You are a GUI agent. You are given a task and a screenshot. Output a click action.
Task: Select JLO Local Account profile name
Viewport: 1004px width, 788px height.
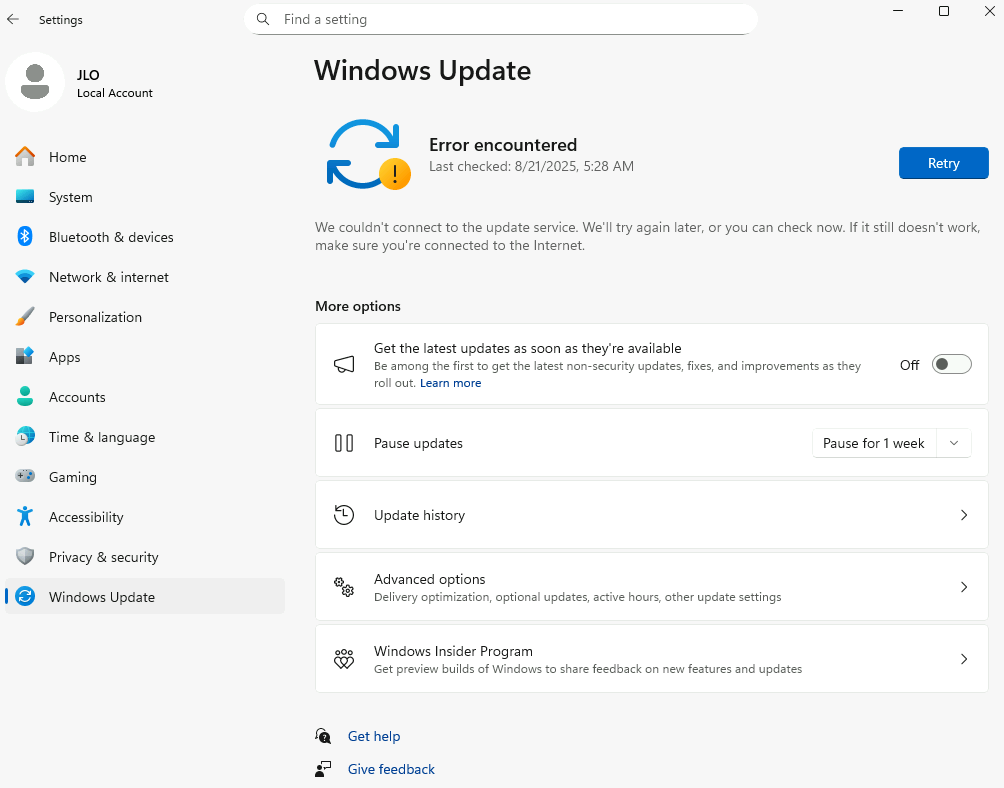pos(115,83)
